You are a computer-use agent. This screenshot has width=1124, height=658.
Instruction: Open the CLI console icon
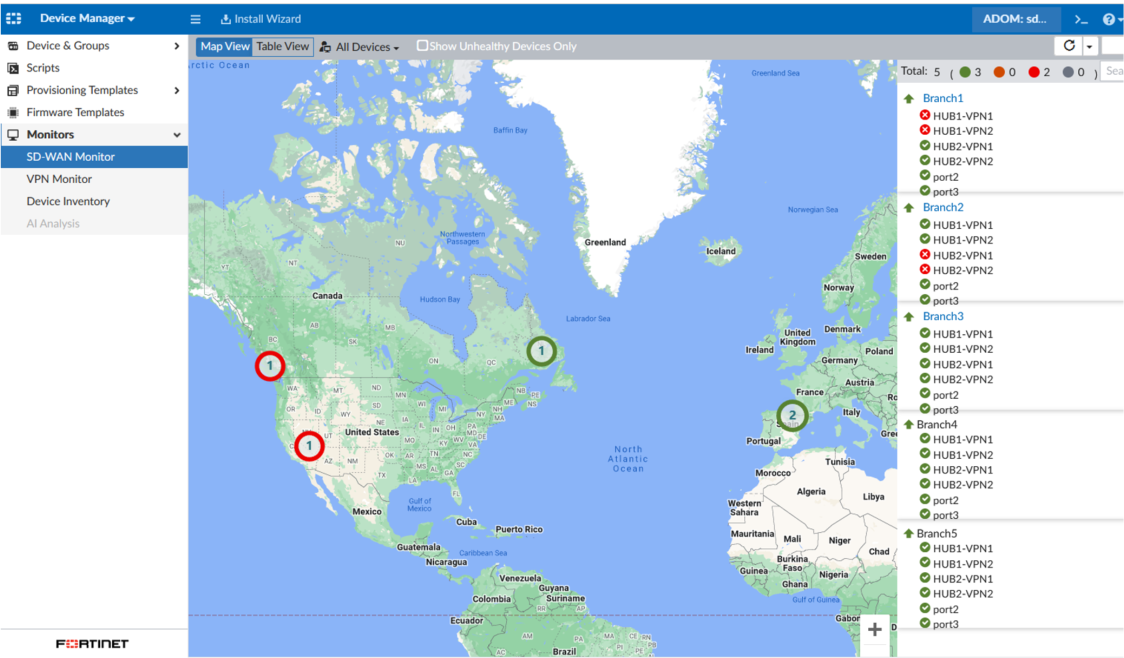click(1081, 19)
